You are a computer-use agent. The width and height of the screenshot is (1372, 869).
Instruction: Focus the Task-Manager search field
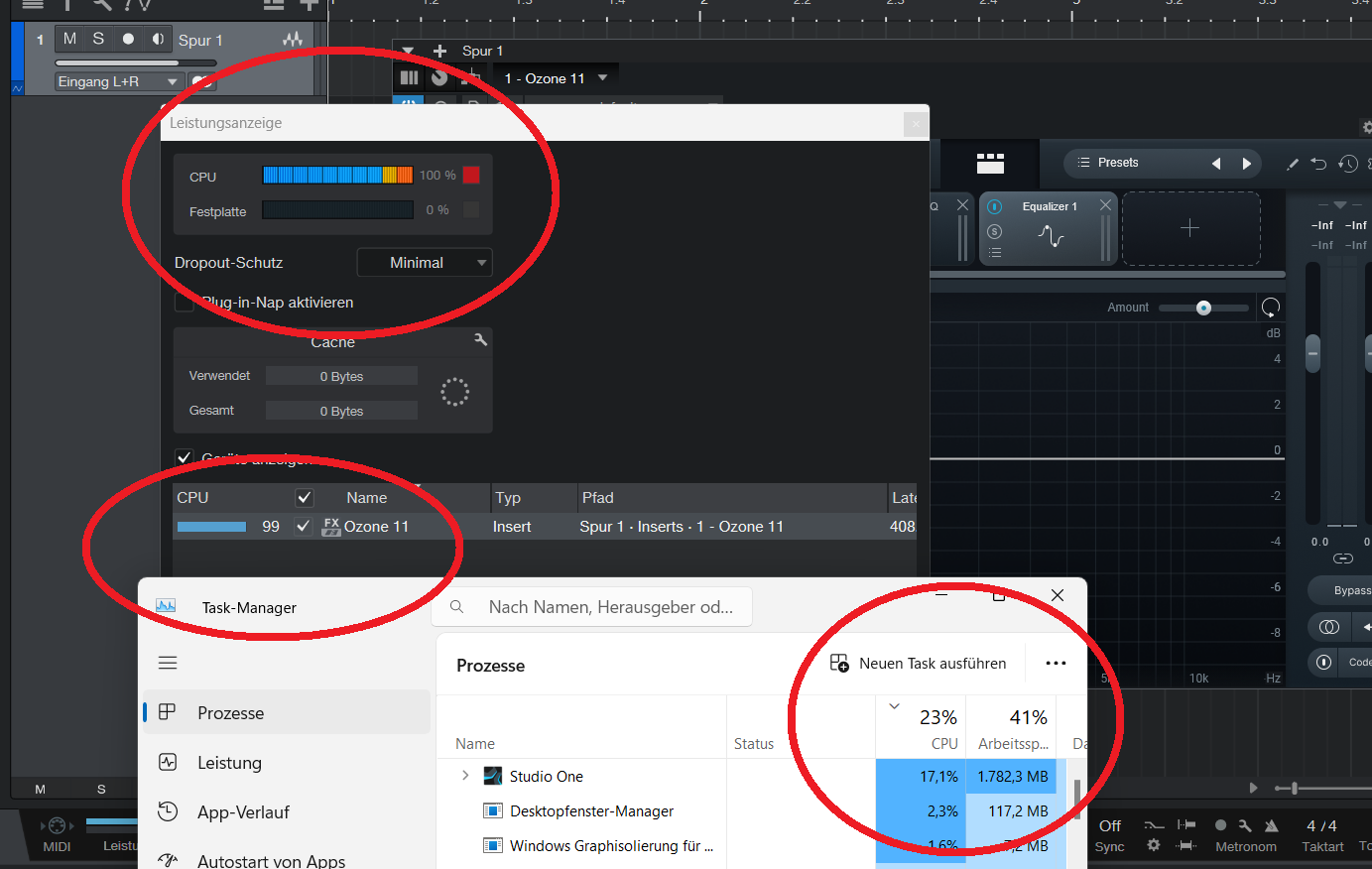click(592, 607)
